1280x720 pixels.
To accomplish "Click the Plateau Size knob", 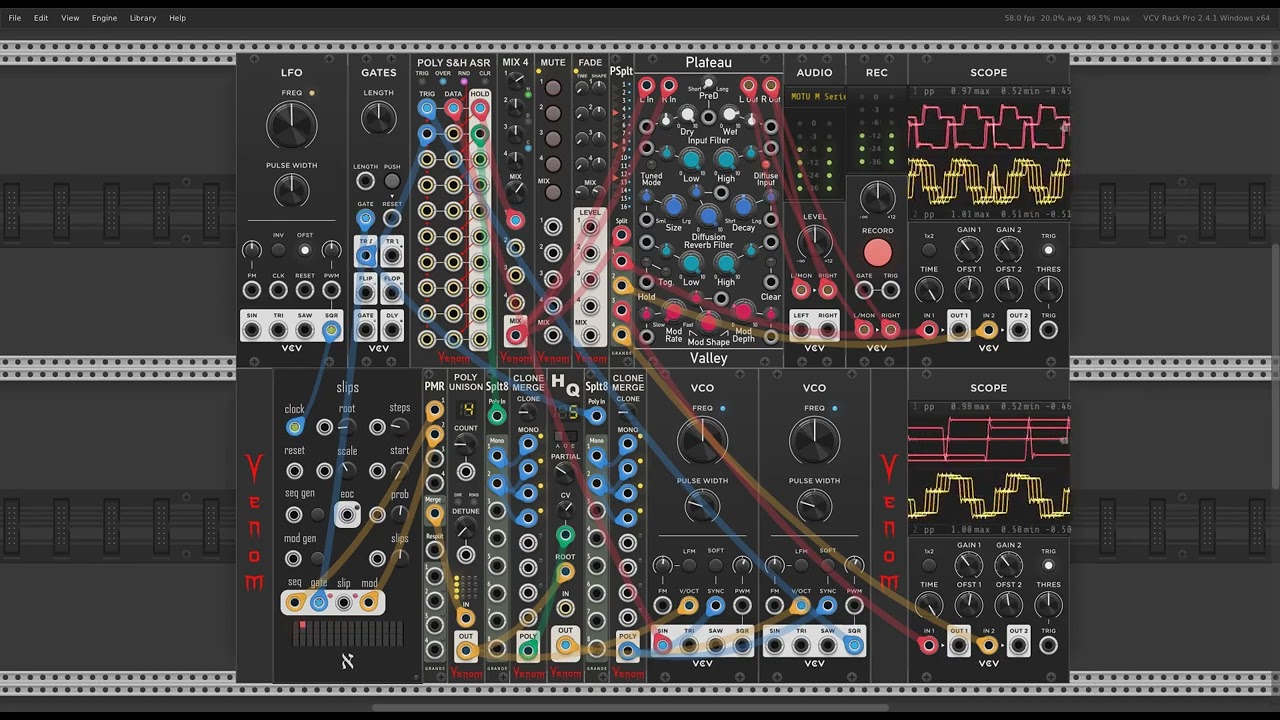I will 673,207.
